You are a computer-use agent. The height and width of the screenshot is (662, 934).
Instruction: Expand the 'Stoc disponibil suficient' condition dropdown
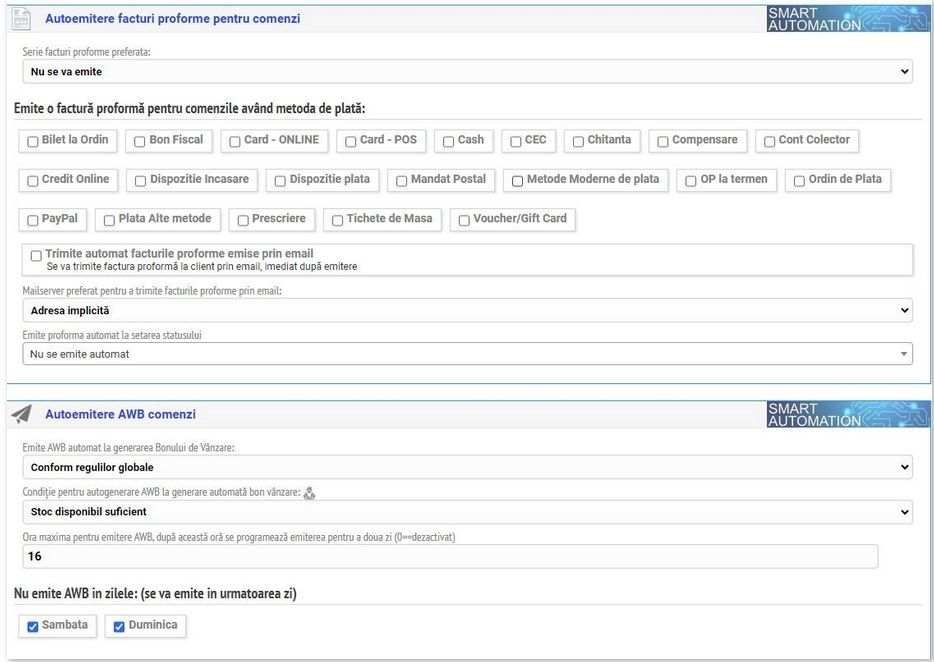click(x=467, y=512)
